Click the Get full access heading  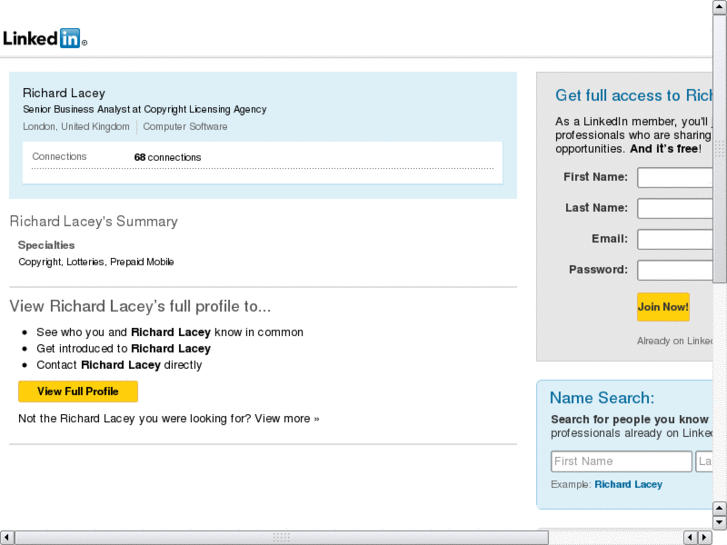click(634, 96)
